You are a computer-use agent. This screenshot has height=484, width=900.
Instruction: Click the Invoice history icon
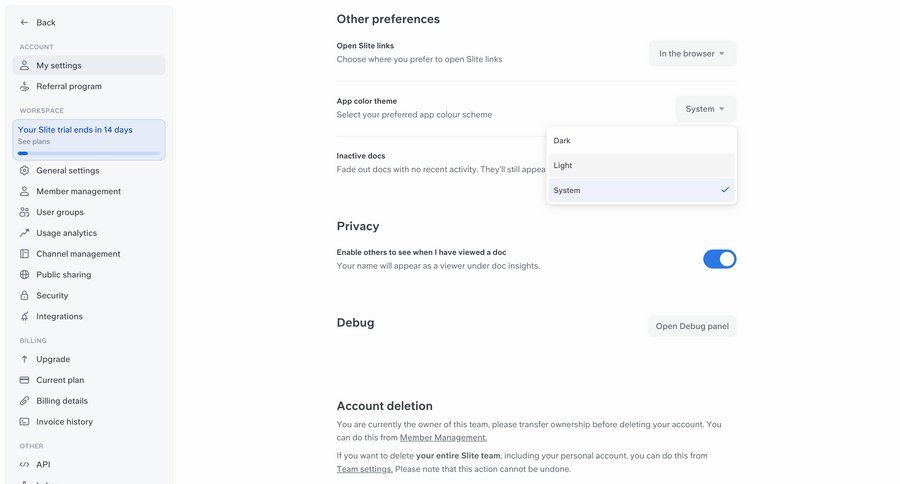[25, 422]
